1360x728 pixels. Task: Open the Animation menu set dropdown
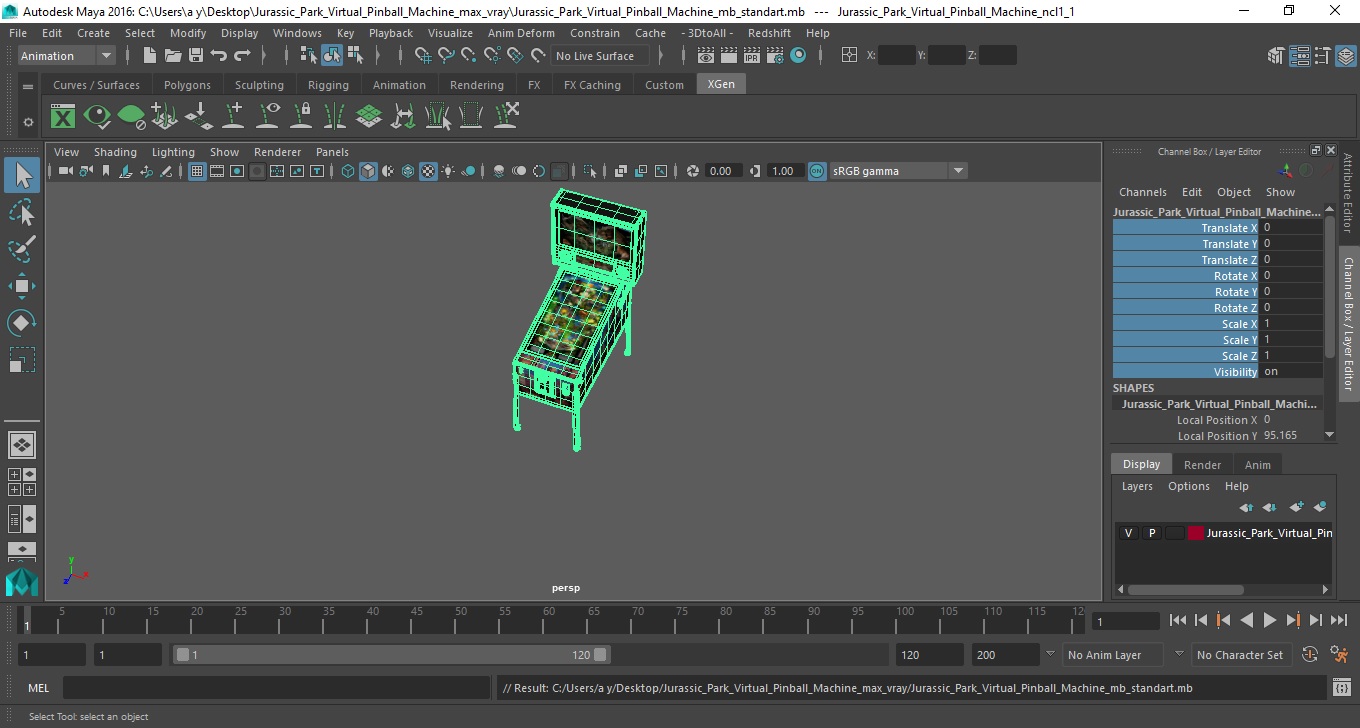point(67,56)
